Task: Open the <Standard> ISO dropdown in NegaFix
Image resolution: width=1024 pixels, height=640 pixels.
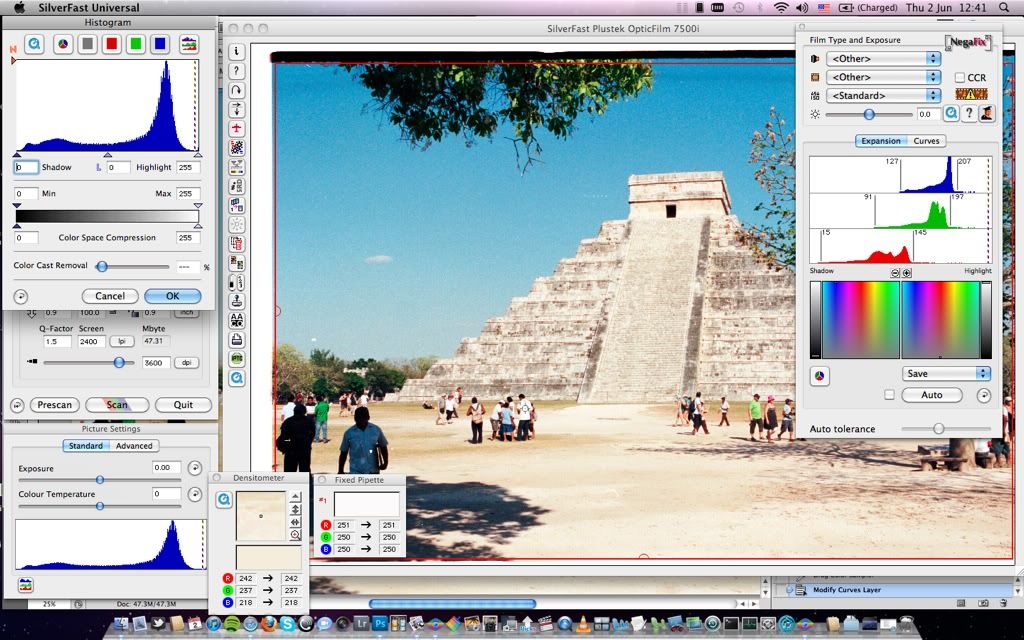Action: 883,95
